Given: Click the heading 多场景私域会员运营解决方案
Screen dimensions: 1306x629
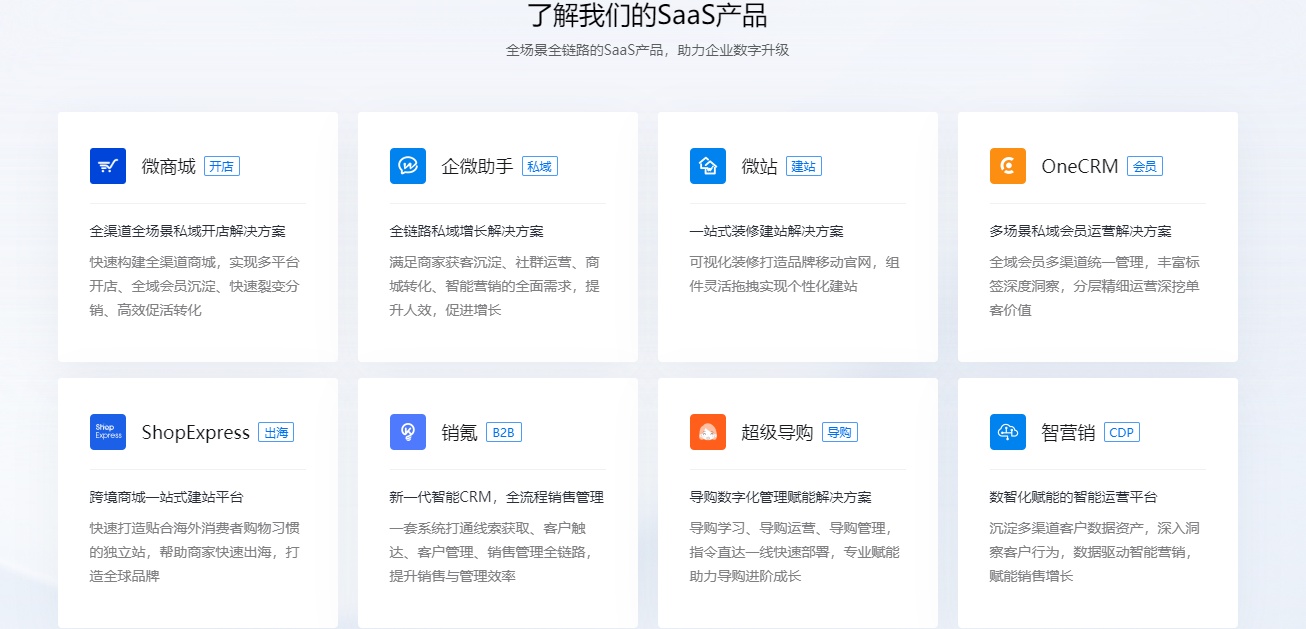Looking at the screenshot, I should coord(1081,231).
